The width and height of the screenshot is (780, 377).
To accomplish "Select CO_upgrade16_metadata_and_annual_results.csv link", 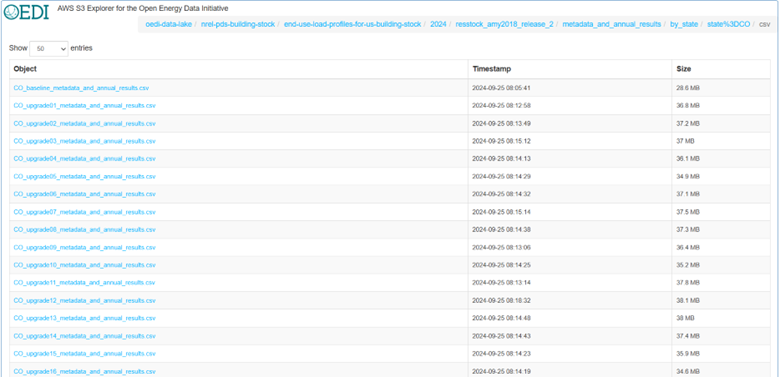I will click(x=85, y=372).
